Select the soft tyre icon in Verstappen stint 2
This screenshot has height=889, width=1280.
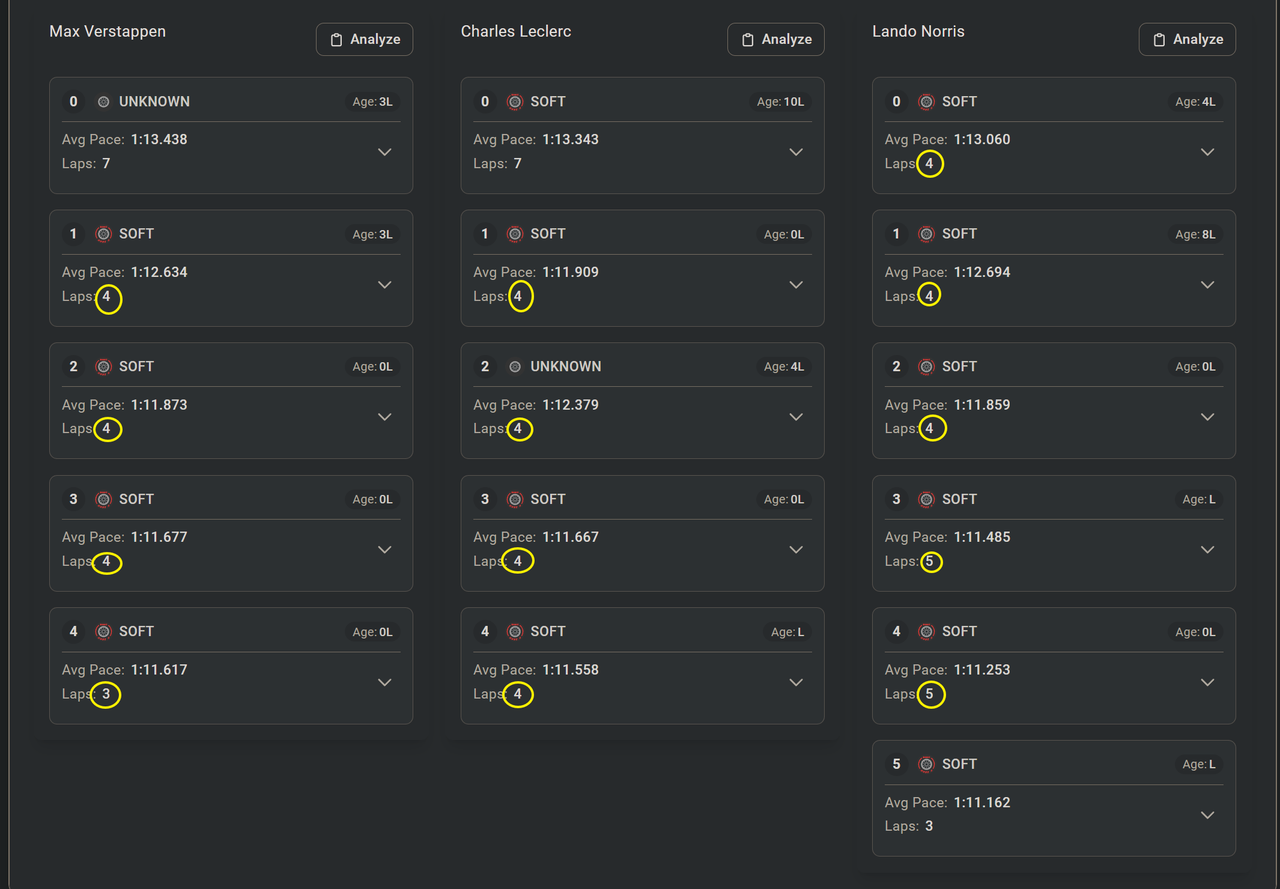pos(103,367)
